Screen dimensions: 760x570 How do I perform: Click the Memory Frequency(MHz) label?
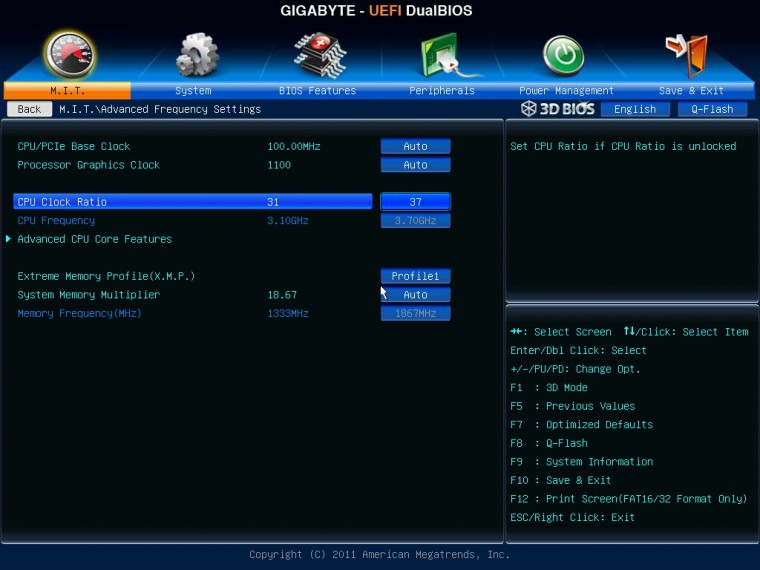click(79, 313)
